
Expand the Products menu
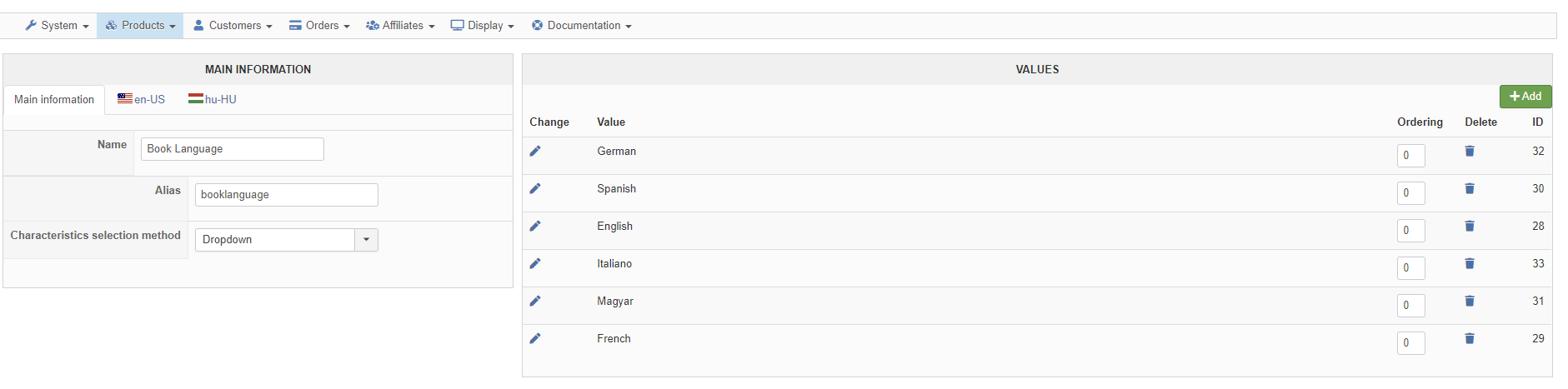click(x=140, y=26)
